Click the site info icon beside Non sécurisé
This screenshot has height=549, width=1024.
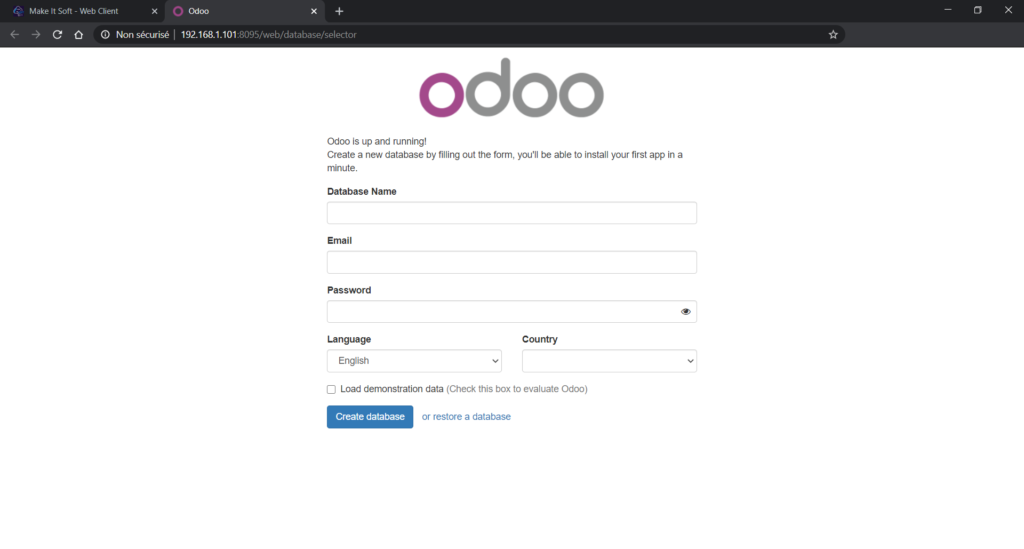(105, 35)
